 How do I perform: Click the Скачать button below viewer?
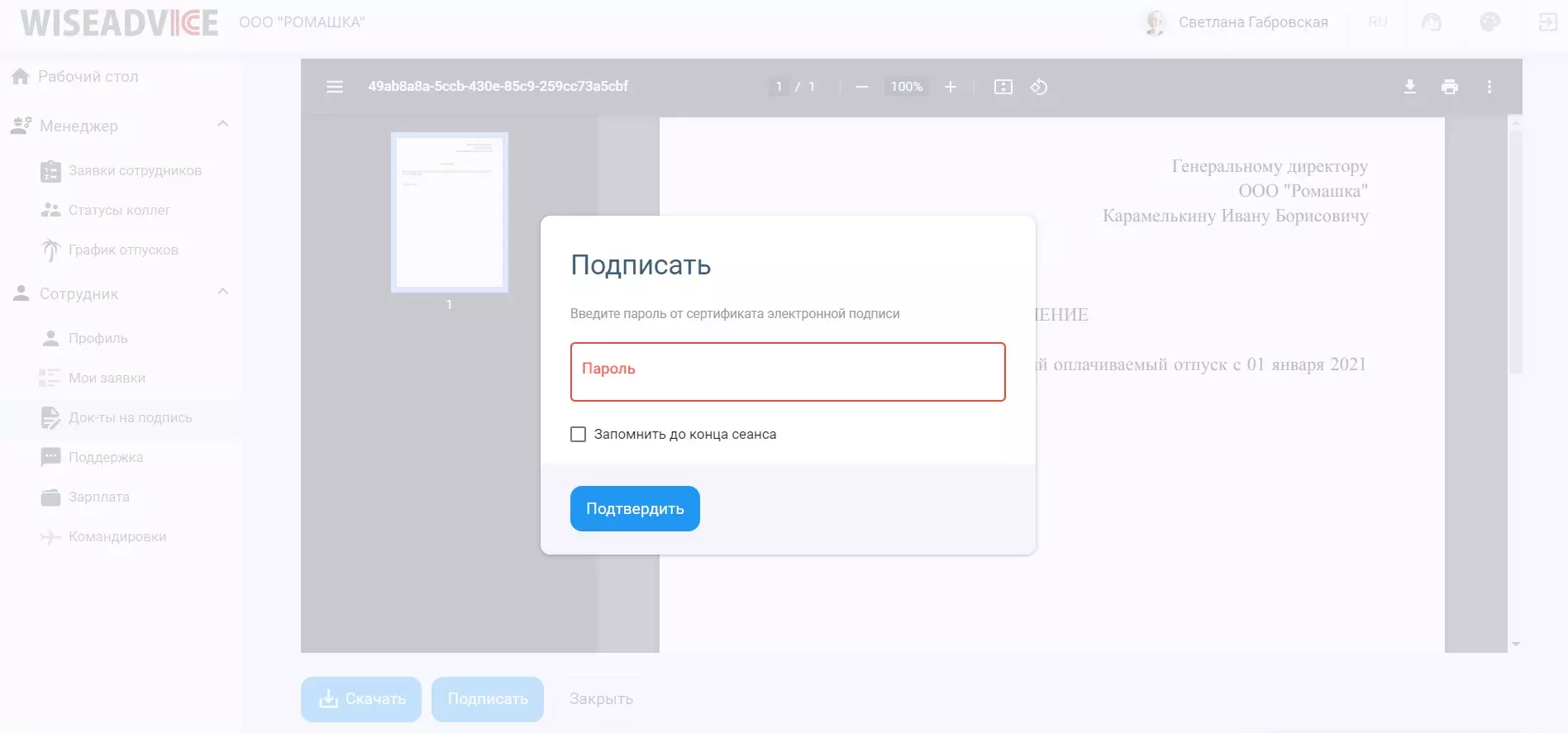(x=361, y=699)
